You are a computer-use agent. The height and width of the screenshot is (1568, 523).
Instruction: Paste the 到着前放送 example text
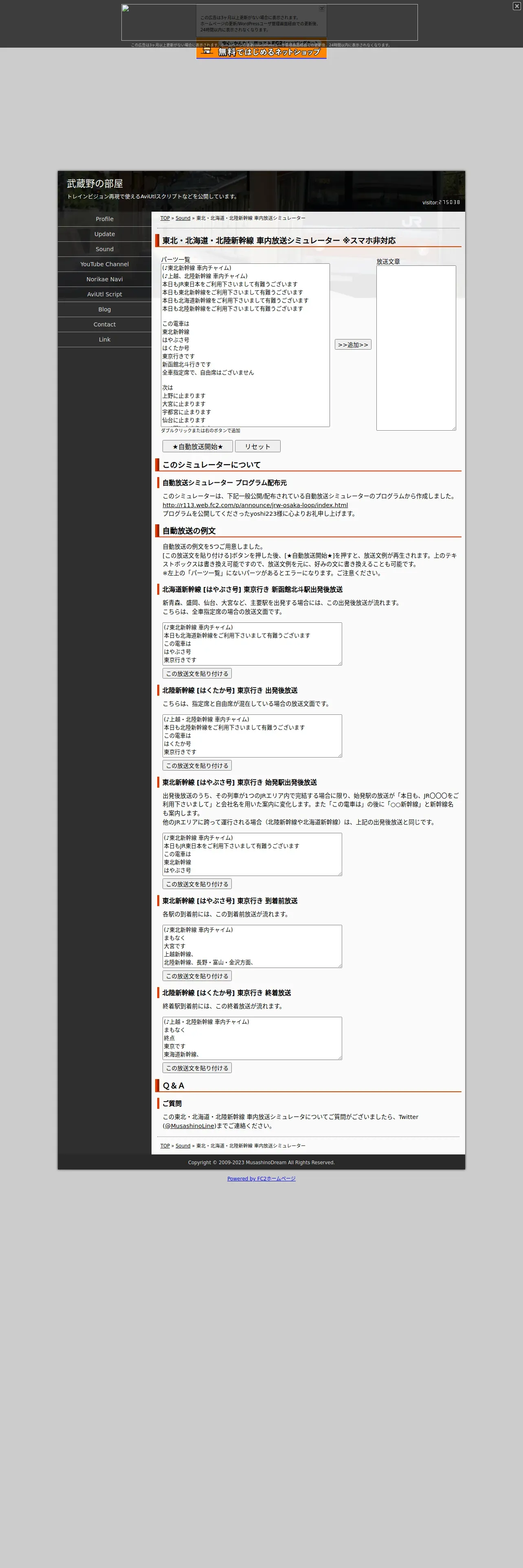pos(197,977)
